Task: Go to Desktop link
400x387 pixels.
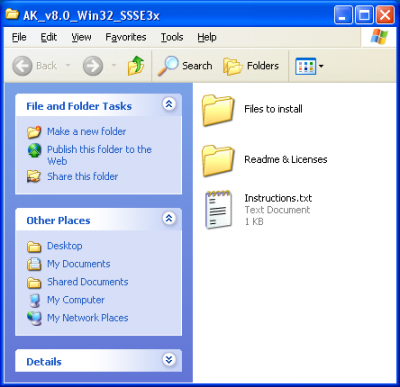Action: click(x=65, y=246)
